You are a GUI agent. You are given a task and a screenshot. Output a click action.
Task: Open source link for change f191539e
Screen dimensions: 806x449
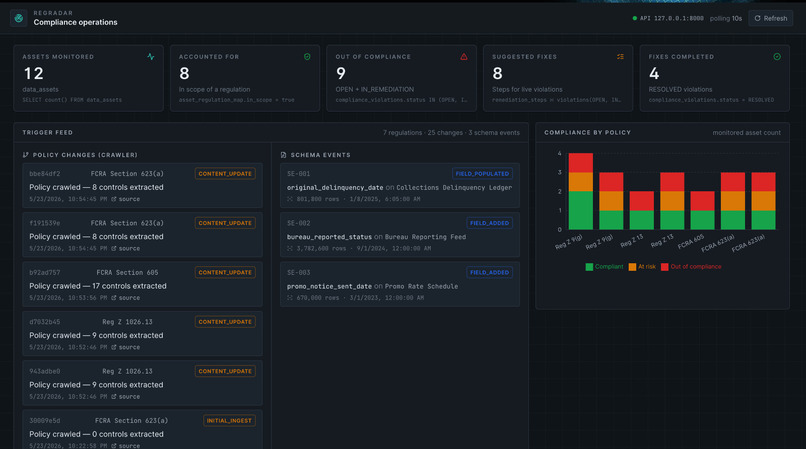(x=125, y=248)
